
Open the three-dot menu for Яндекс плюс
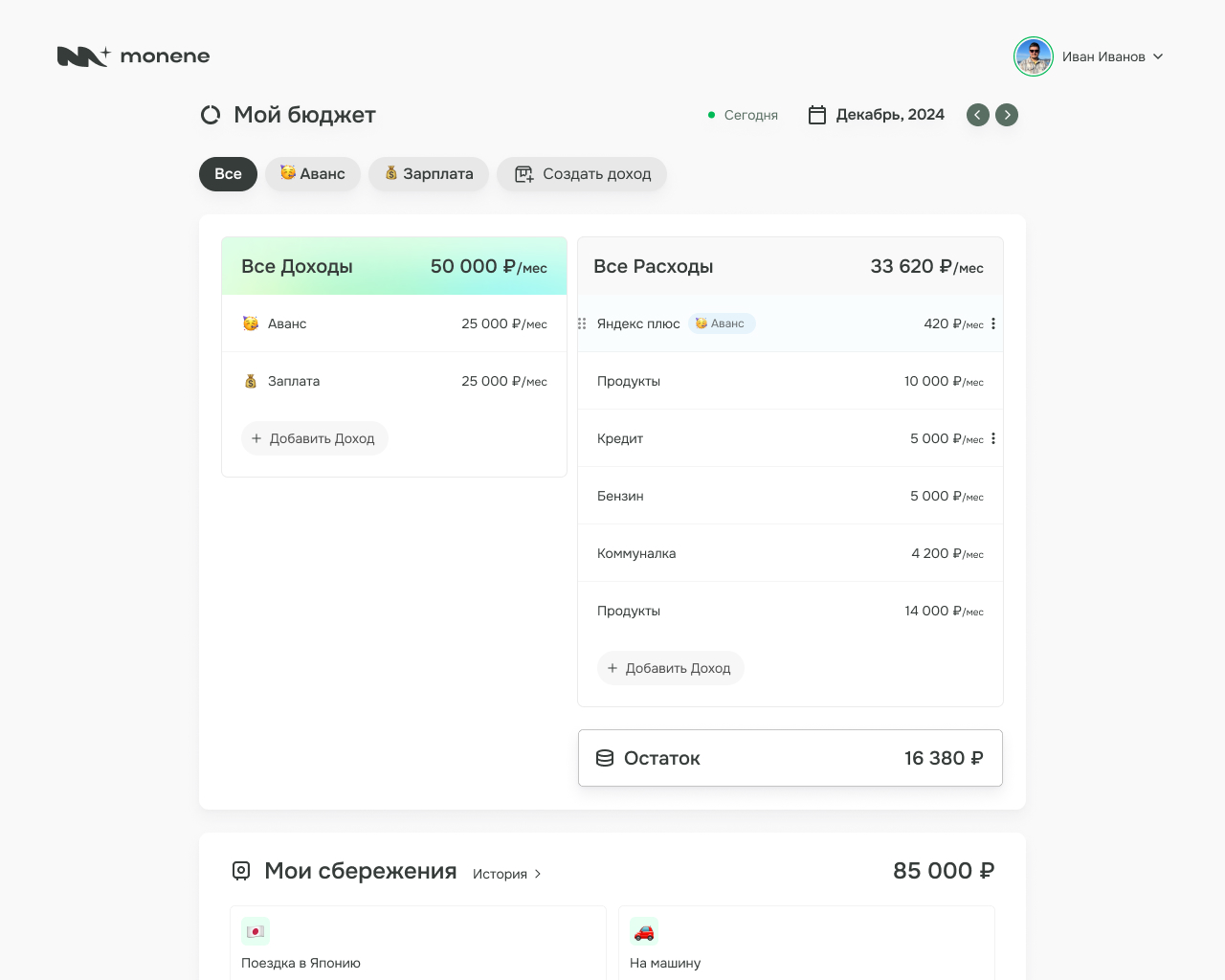993,323
